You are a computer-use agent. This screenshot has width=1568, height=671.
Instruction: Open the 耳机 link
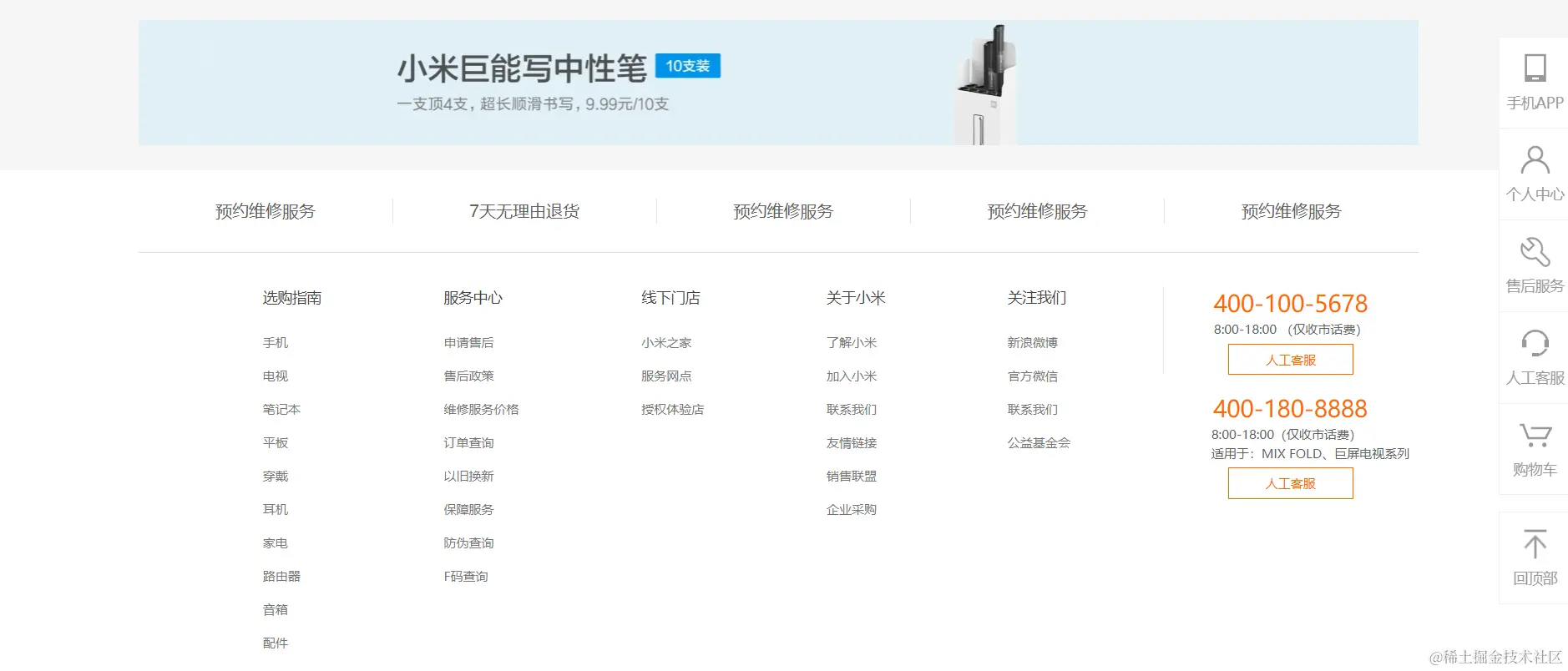point(276,510)
